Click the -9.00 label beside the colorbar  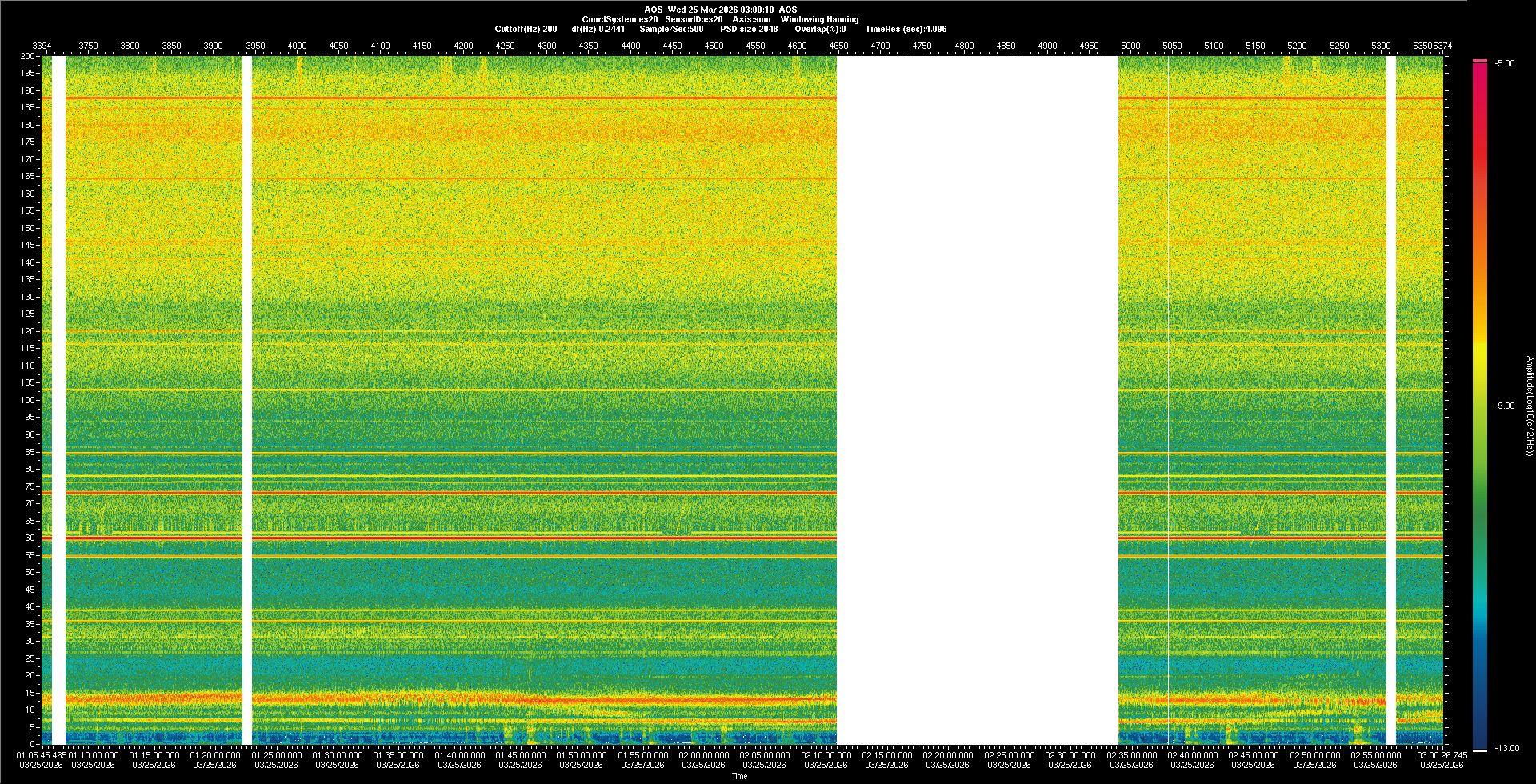1504,406
